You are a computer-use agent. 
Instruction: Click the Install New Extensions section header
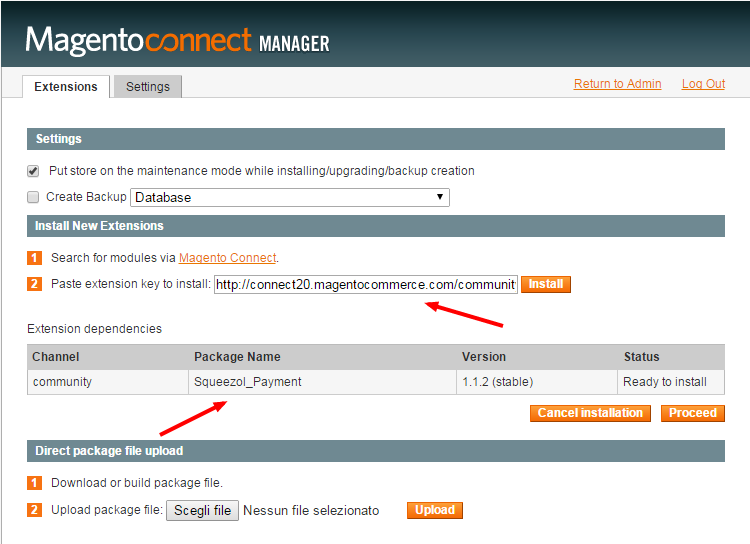(376, 226)
